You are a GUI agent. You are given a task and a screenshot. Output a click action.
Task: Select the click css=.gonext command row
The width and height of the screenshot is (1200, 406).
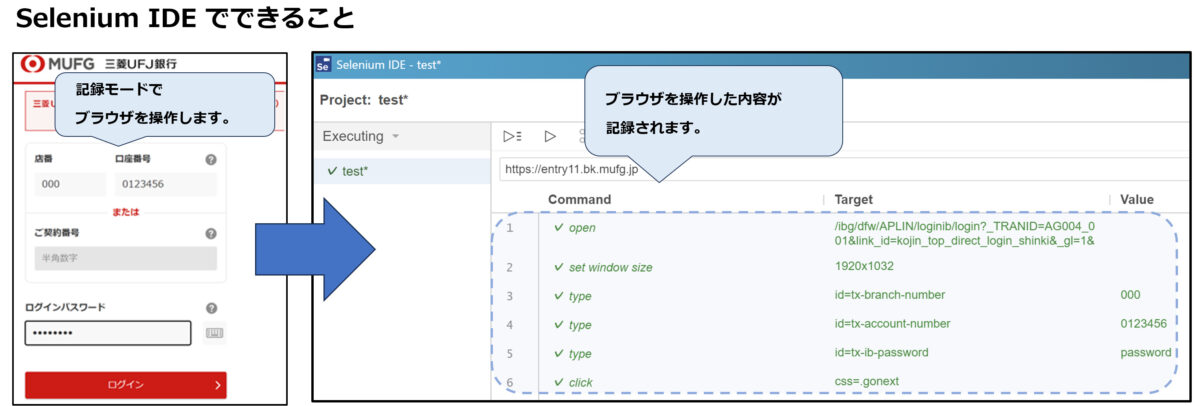(x=700, y=382)
